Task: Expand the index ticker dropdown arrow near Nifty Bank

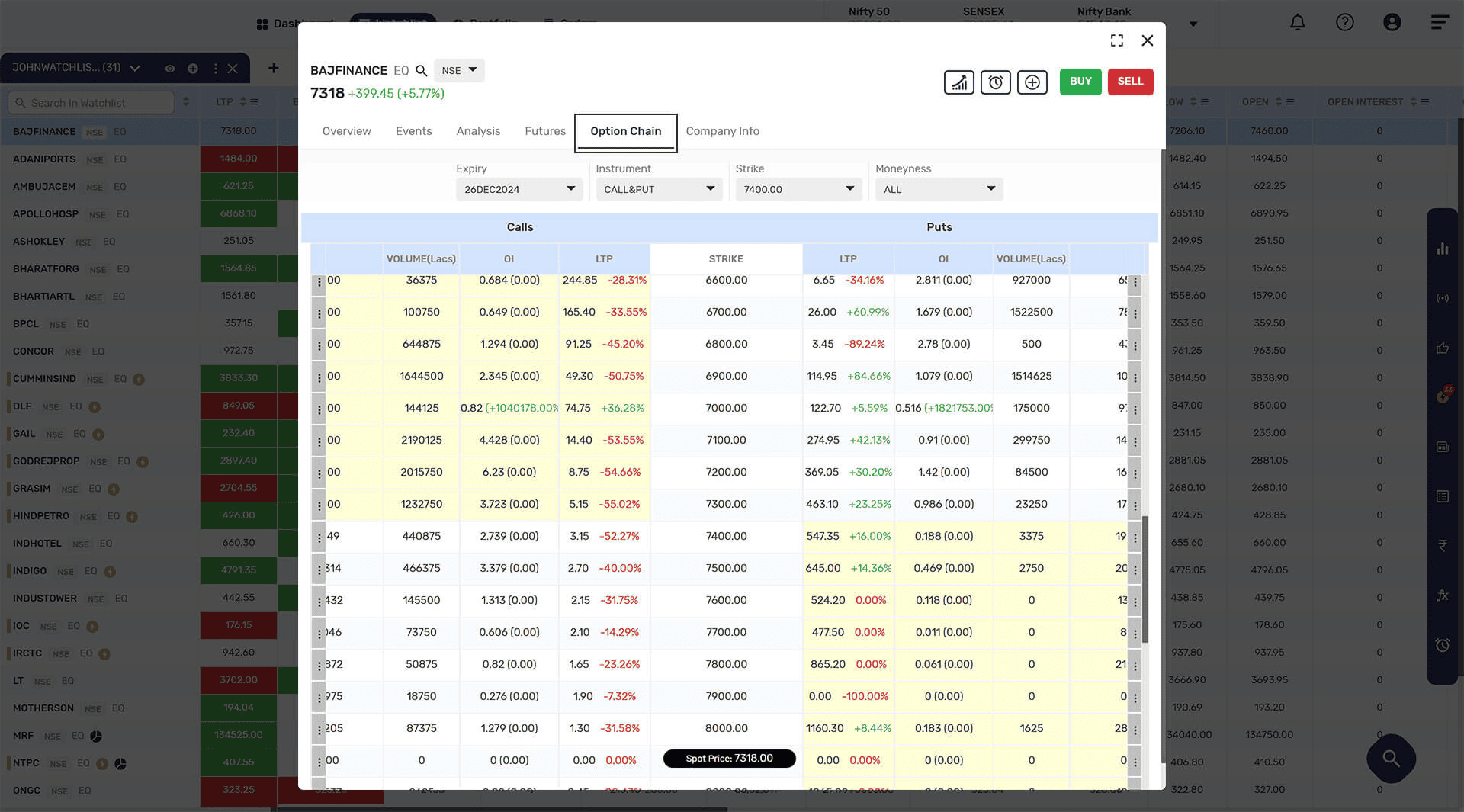Action: point(1193,24)
